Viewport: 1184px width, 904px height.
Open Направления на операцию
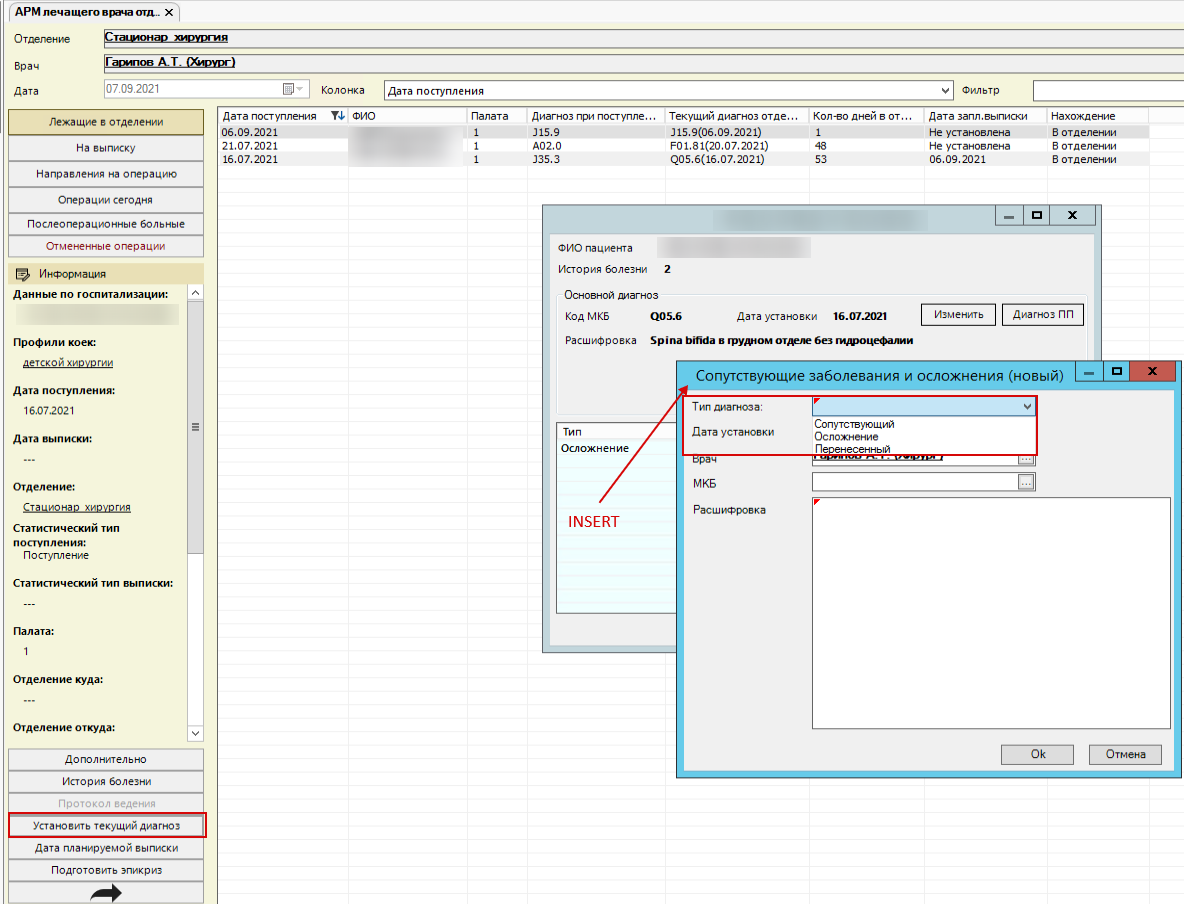pos(106,174)
